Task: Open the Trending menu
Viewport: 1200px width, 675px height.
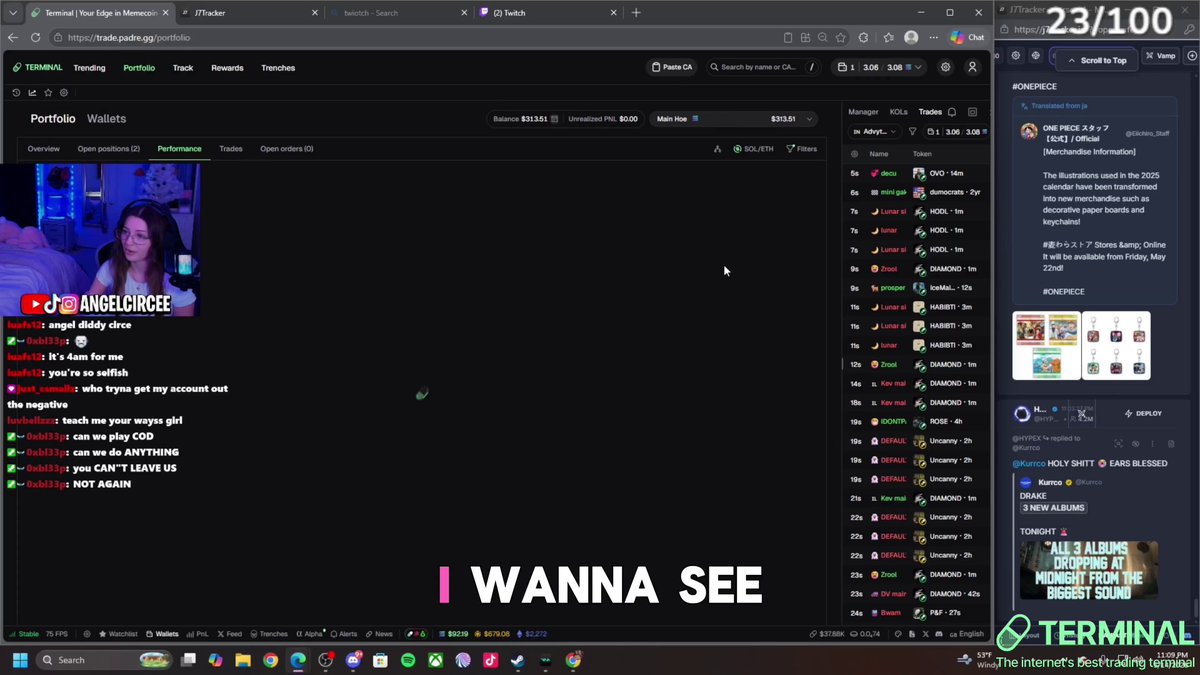Action: 89,68
